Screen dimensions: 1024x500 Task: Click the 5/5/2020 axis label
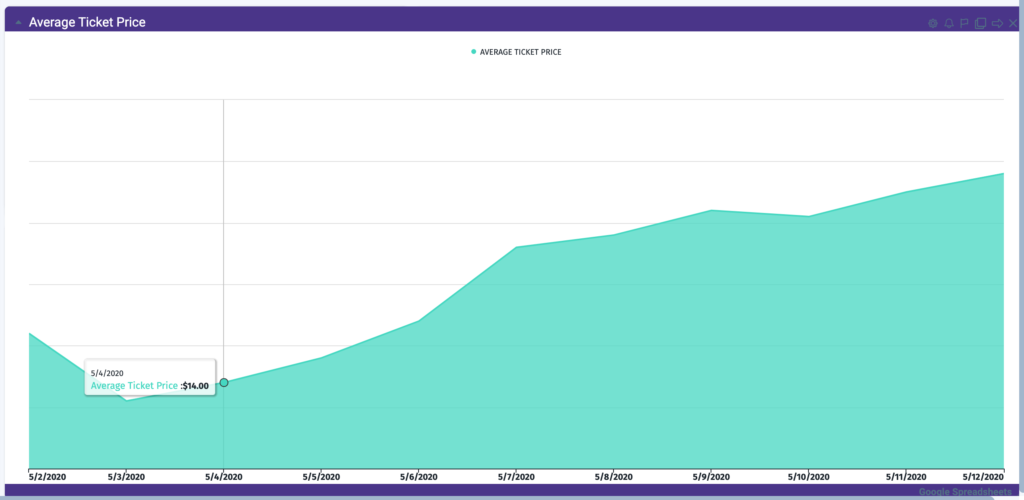[x=321, y=477]
